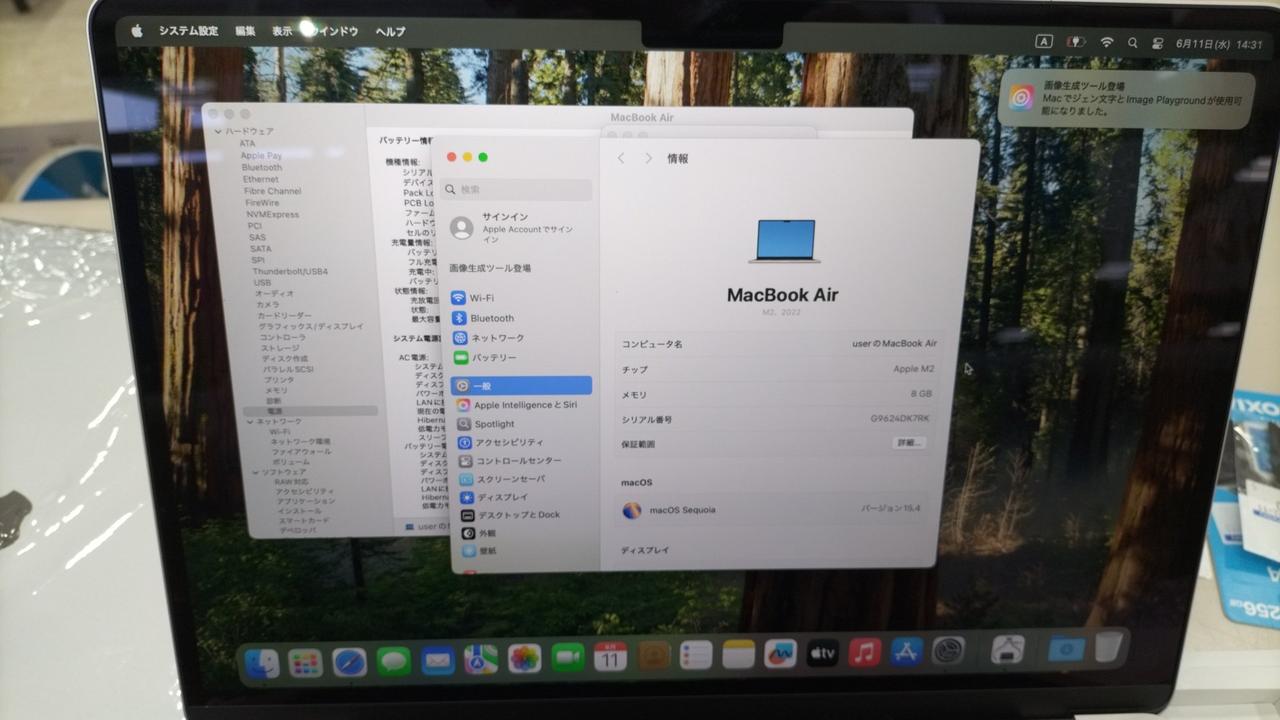Viewport: 1280px width, 720px height.
Task: Open Apple Intelligence と Siri settings
Action: coord(524,405)
